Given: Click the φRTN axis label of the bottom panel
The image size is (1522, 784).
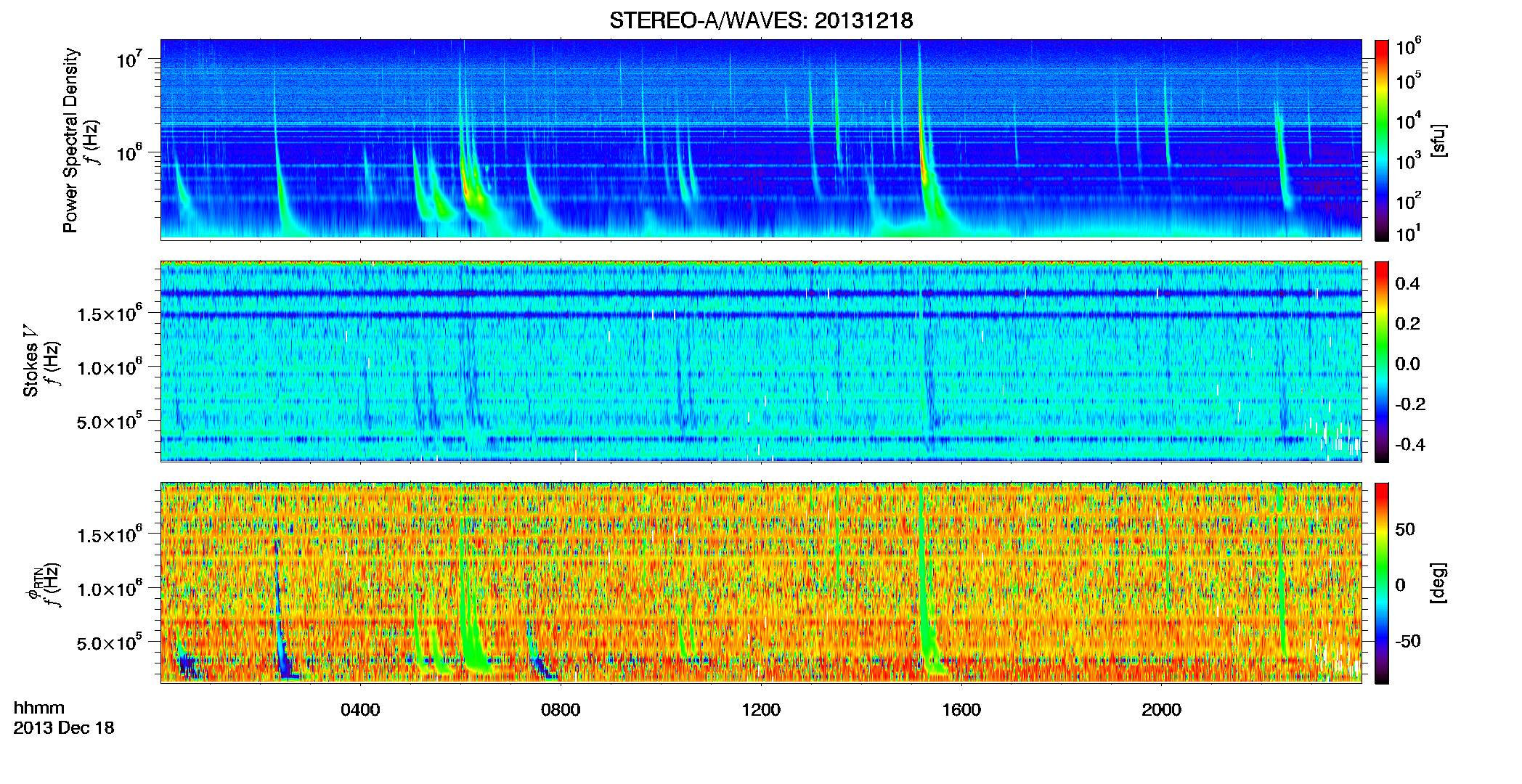Looking at the screenshot, I should (34, 584).
